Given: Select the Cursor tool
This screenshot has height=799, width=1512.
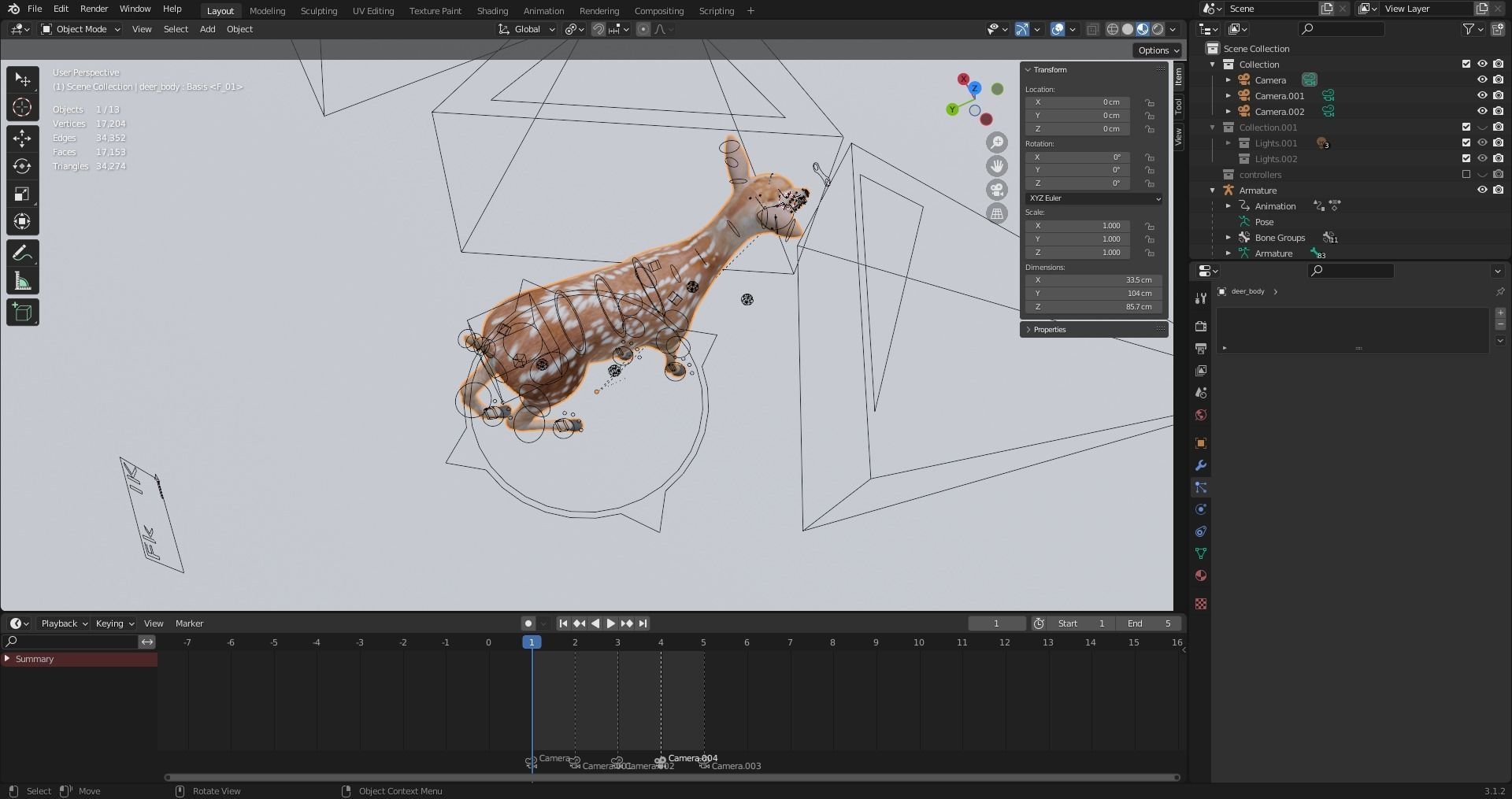Looking at the screenshot, I should (23, 107).
